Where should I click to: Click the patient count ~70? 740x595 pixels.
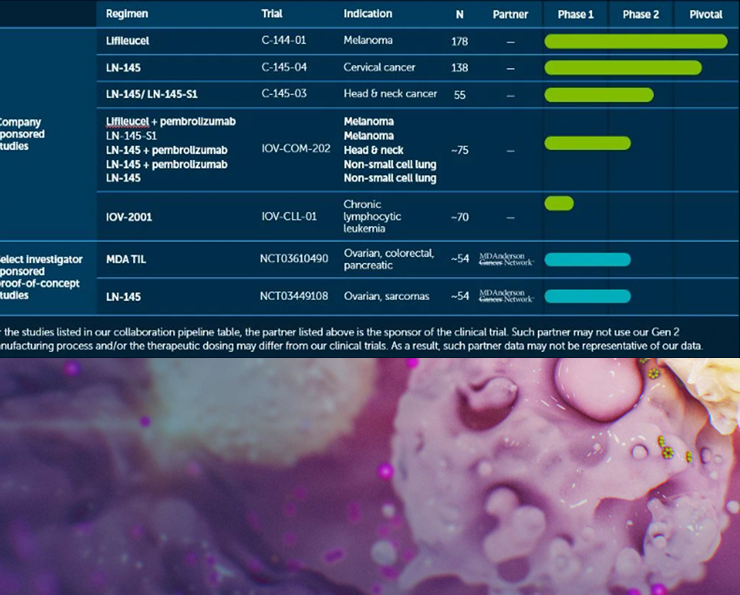pos(459,217)
